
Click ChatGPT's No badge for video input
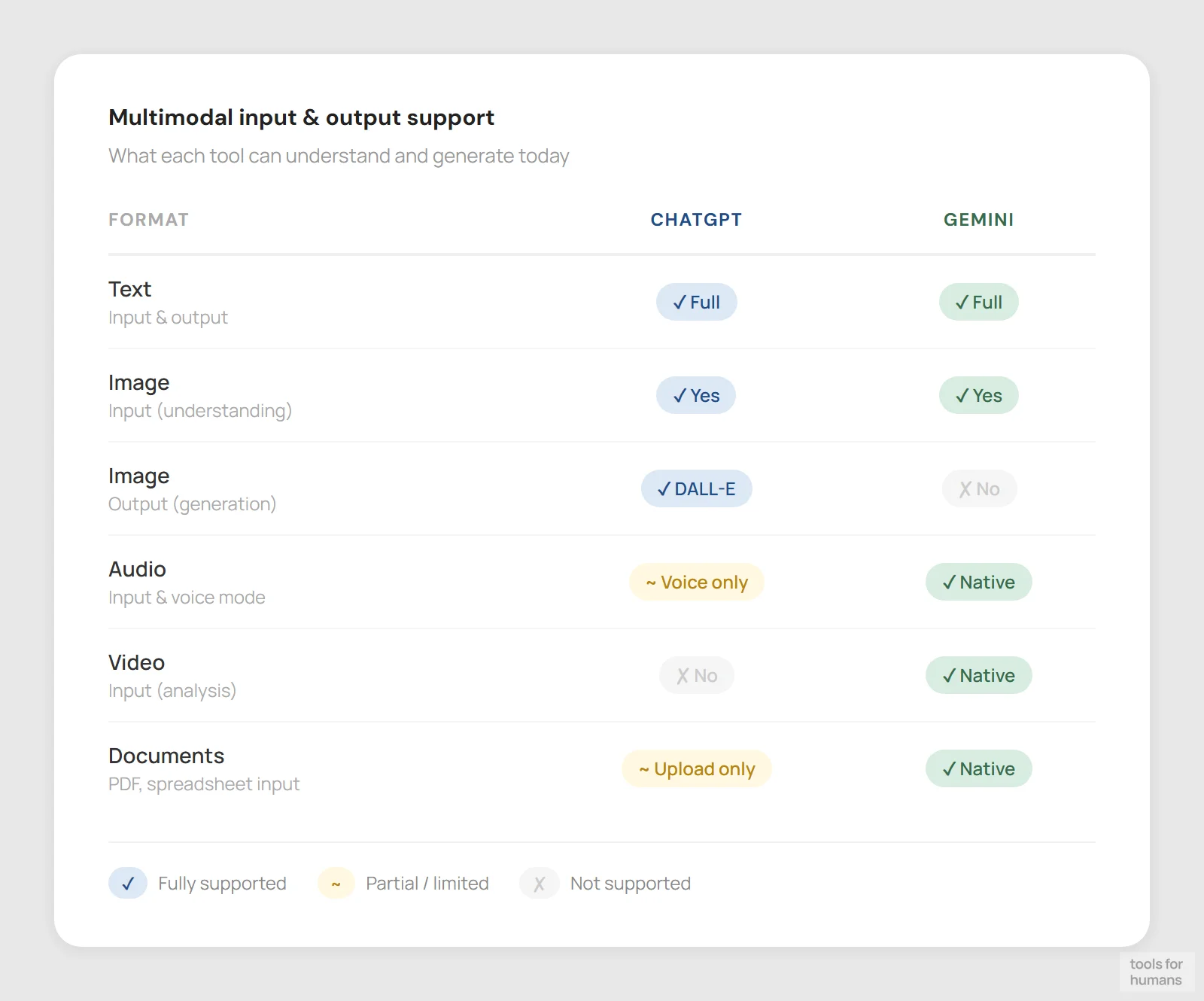point(696,676)
